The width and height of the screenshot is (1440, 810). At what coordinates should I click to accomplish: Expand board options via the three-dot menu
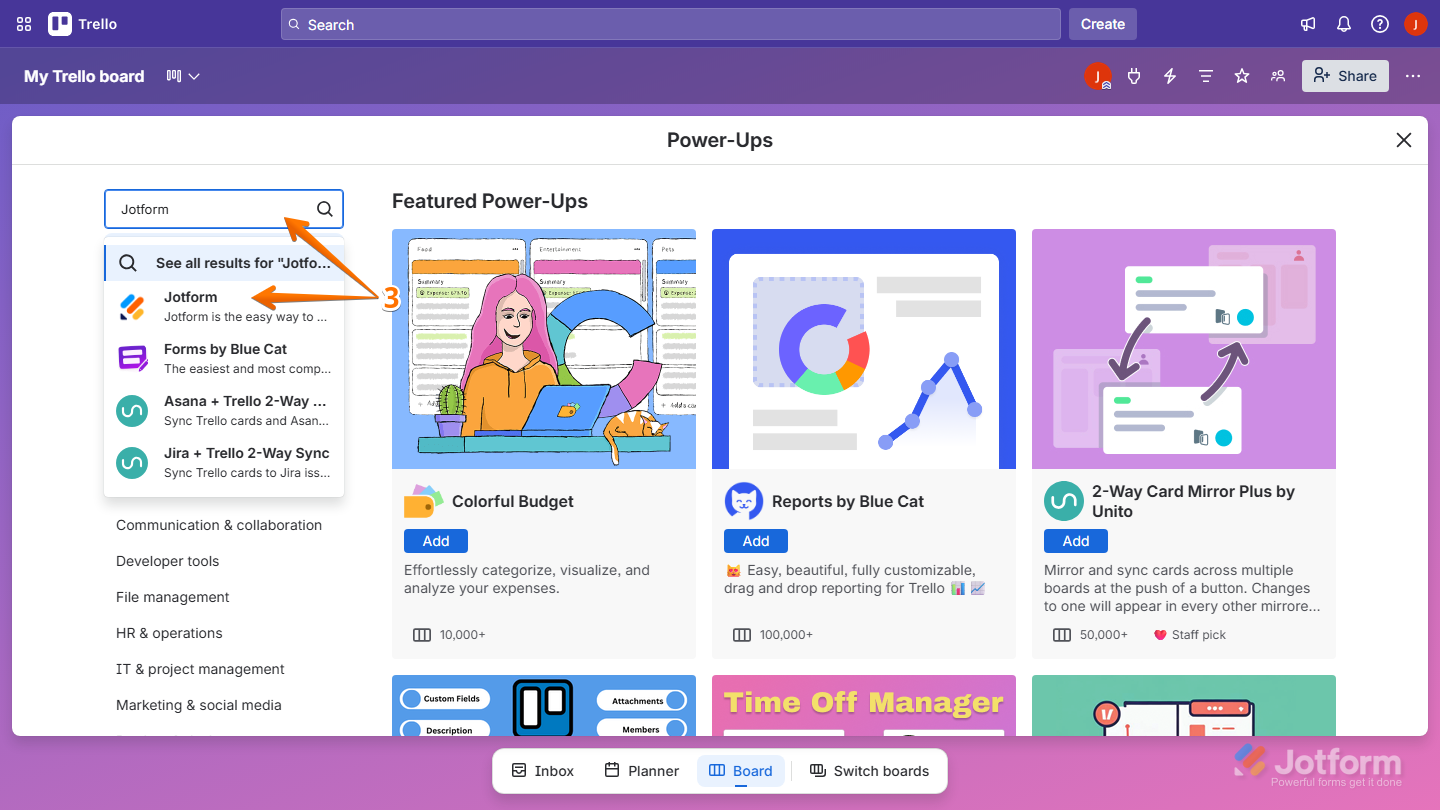pyautogui.click(x=1413, y=75)
